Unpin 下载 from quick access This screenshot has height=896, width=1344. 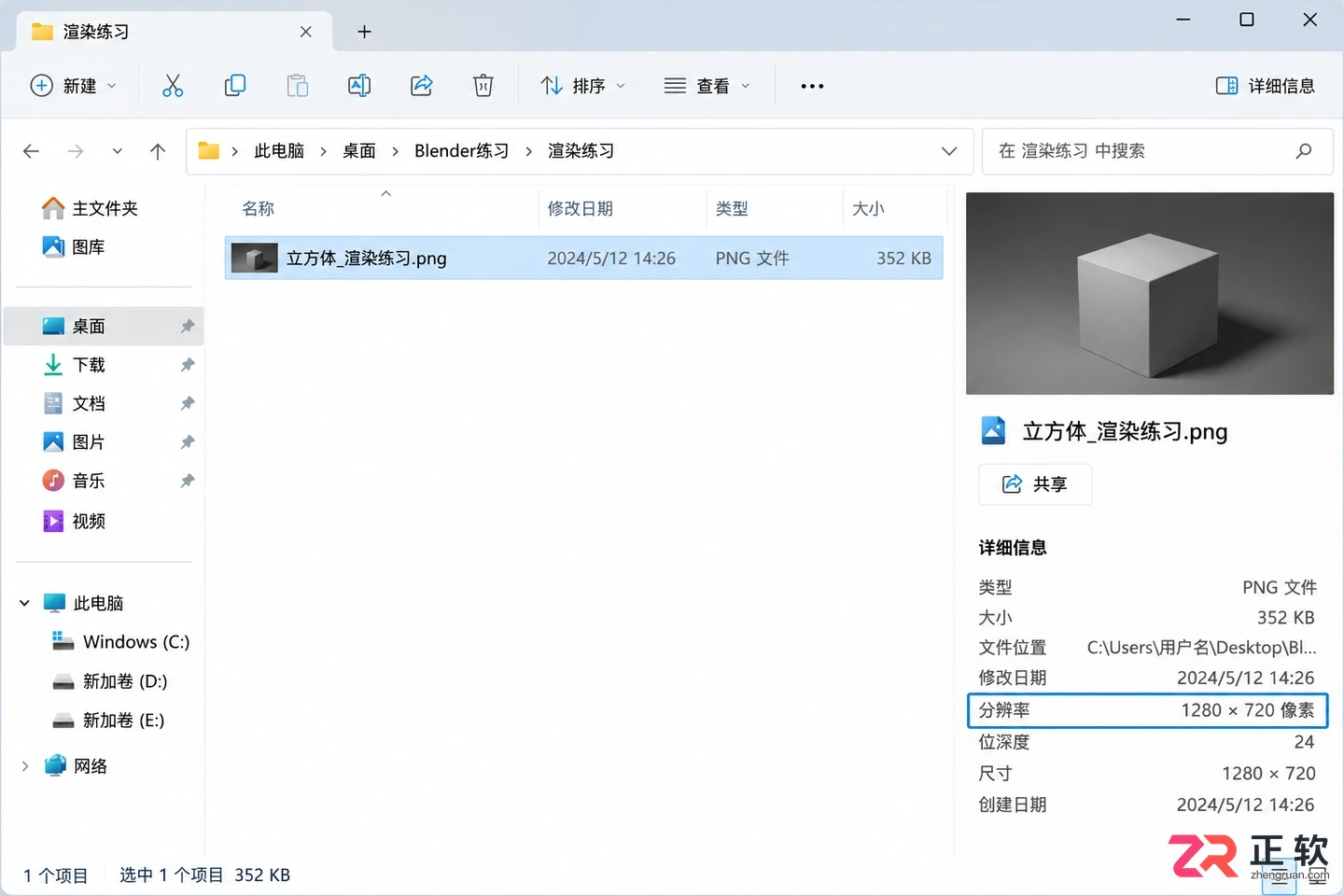click(188, 365)
